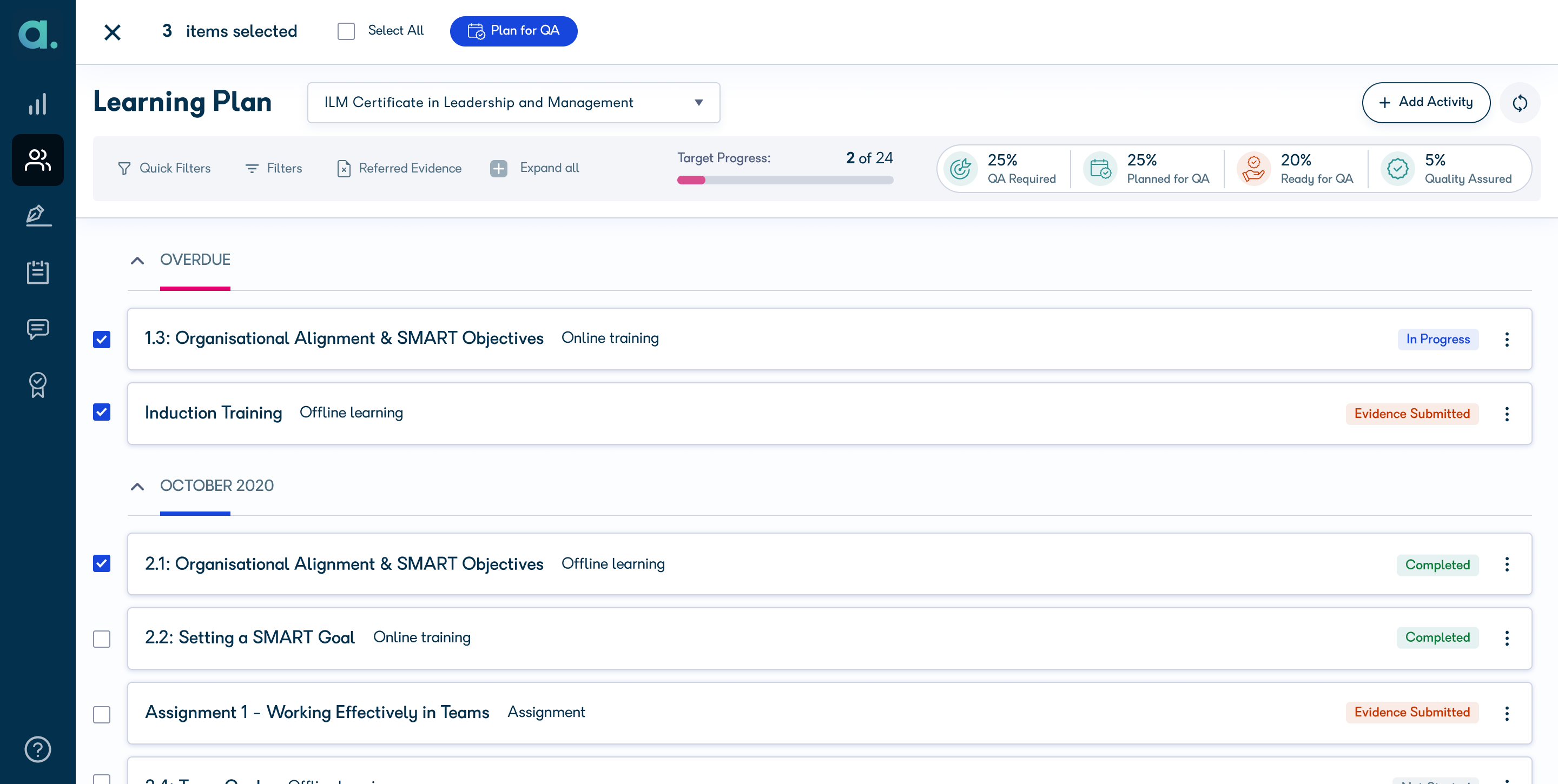
Task: Uncheck 2.1 Organisational Alignment checkbox
Action: pos(102,563)
